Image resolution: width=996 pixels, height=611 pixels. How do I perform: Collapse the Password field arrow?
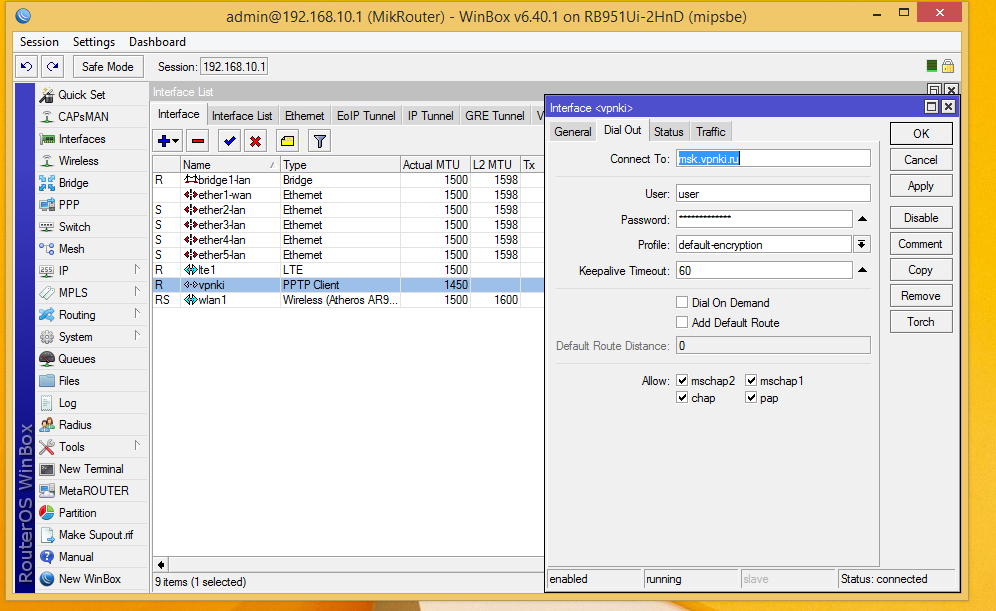coord(862,219)
